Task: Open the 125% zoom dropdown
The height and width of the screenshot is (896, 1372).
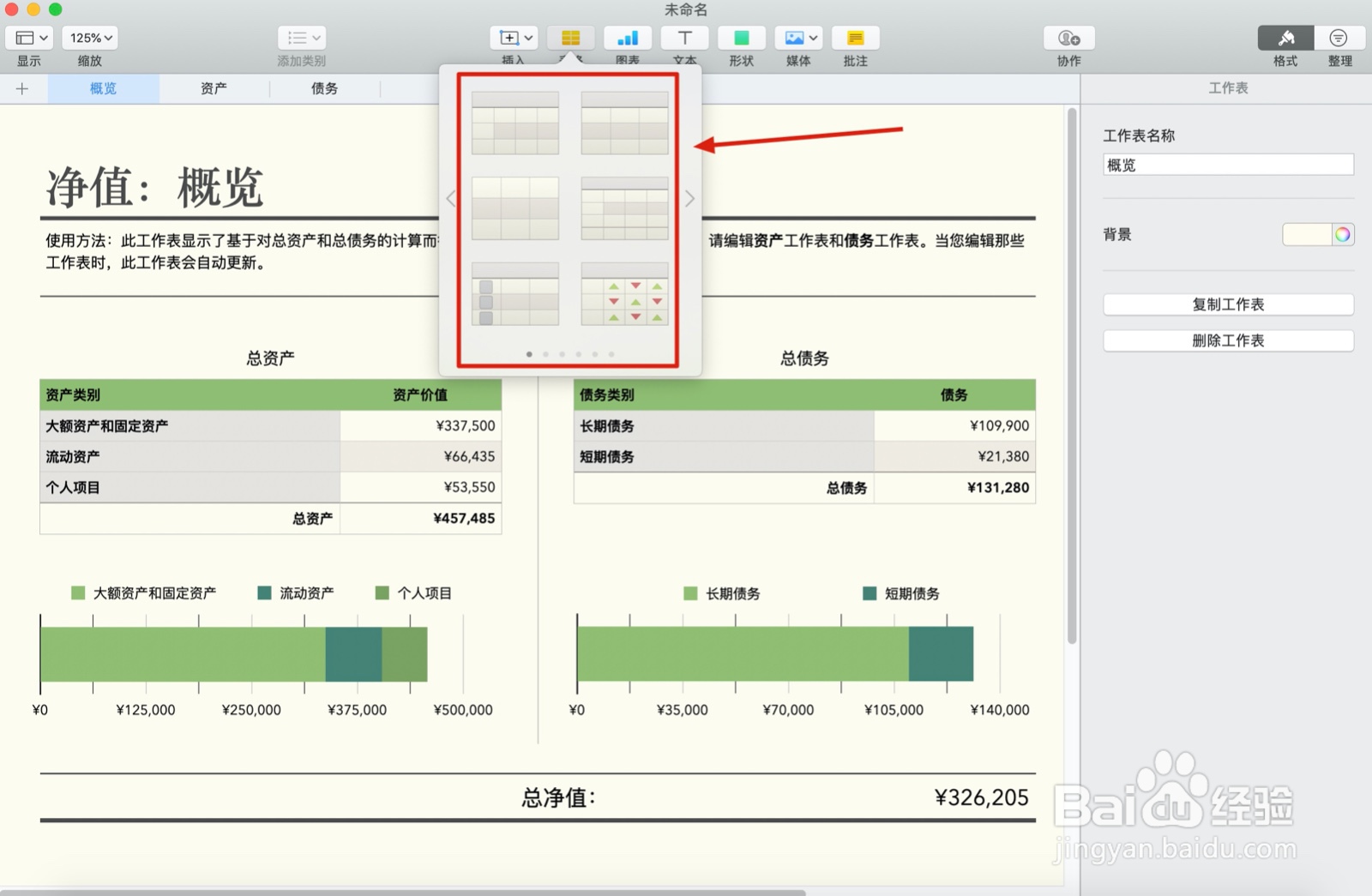Action: (89, 38)
